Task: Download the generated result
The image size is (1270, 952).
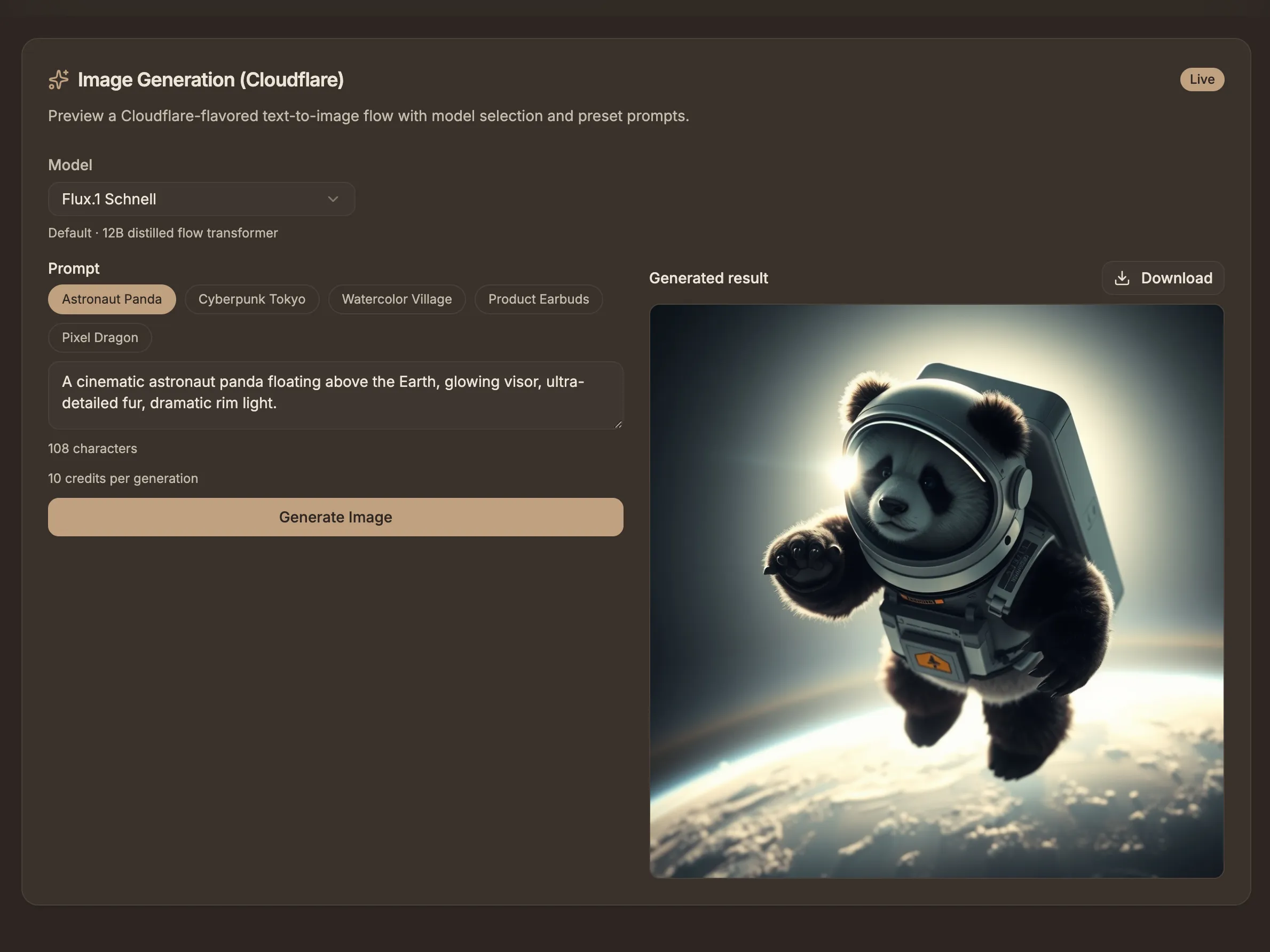Action: [1163, 279]
